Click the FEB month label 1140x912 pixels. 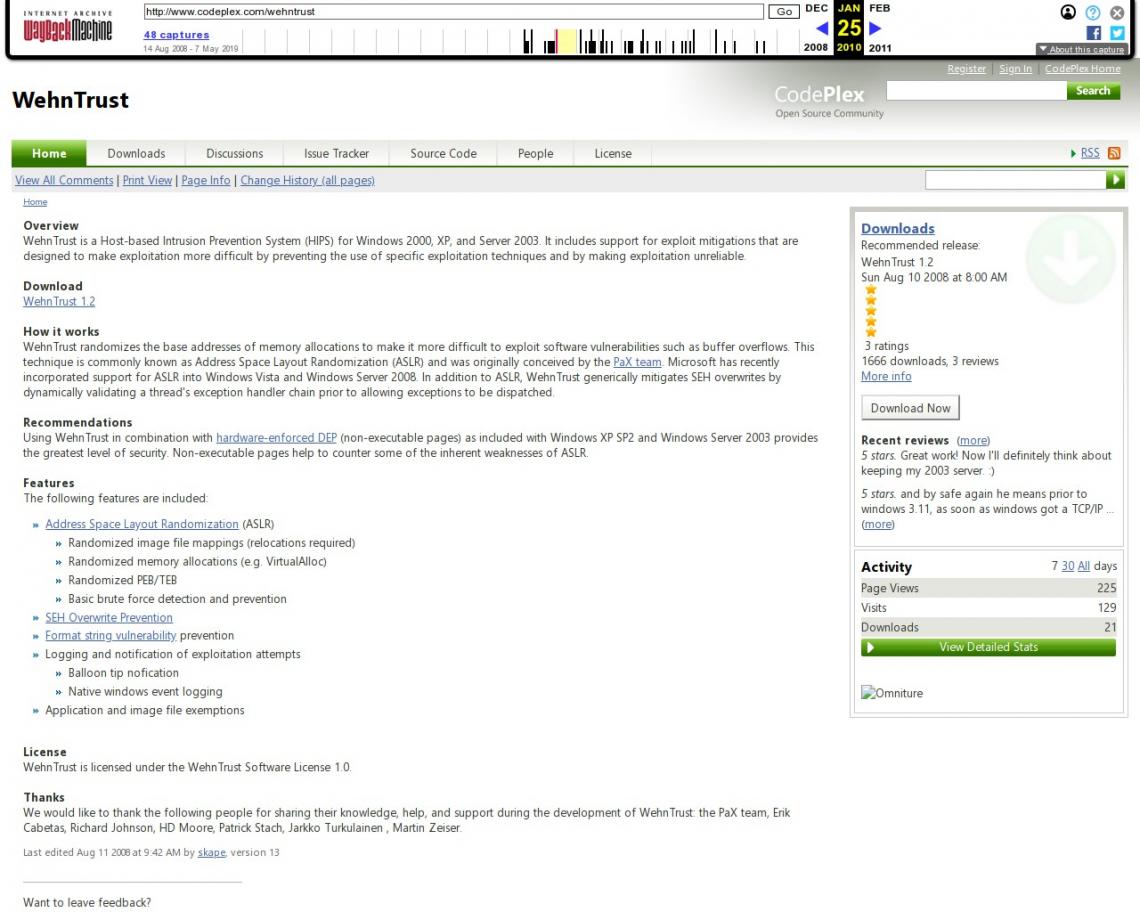tap(880, 8)
